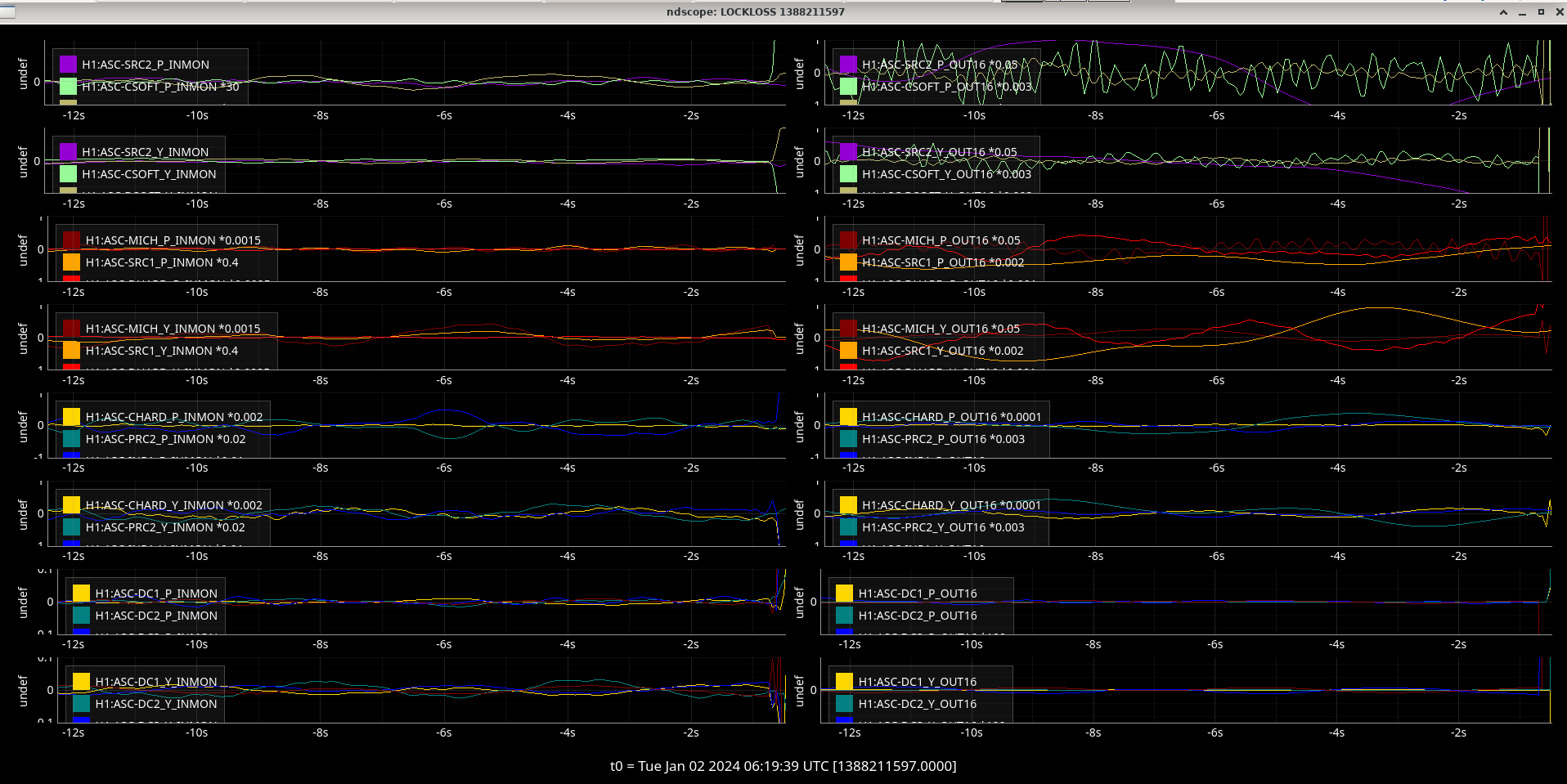Select the H1:ASC-SRC2_Y_OUT16 *0.05 label
The width and height of the screenshot is (1567, 784).
(940, 152)
